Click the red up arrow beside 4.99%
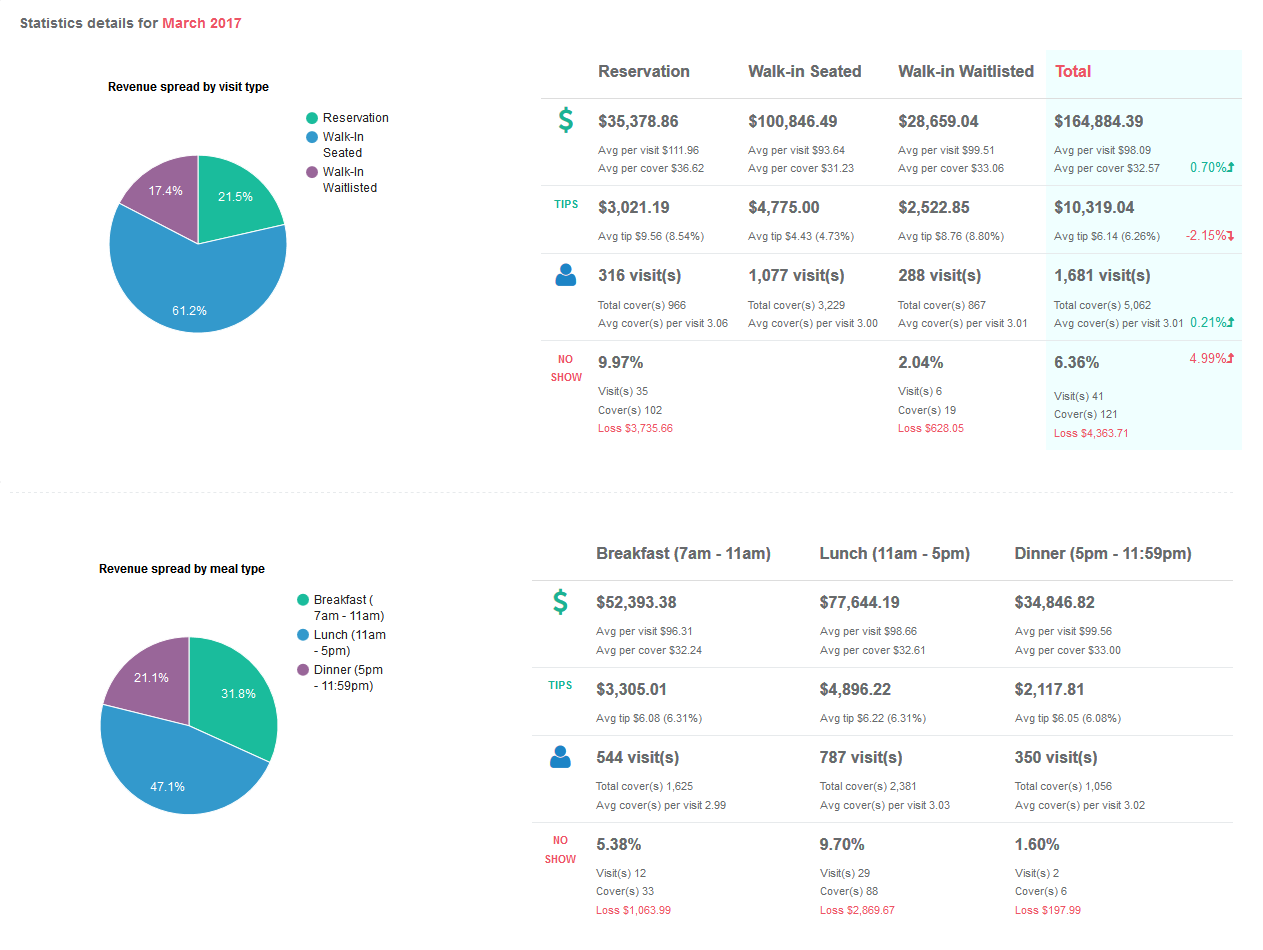The height and width of the screenshot is (950, 1263). pyautogui.click(x=1231, y=359)
